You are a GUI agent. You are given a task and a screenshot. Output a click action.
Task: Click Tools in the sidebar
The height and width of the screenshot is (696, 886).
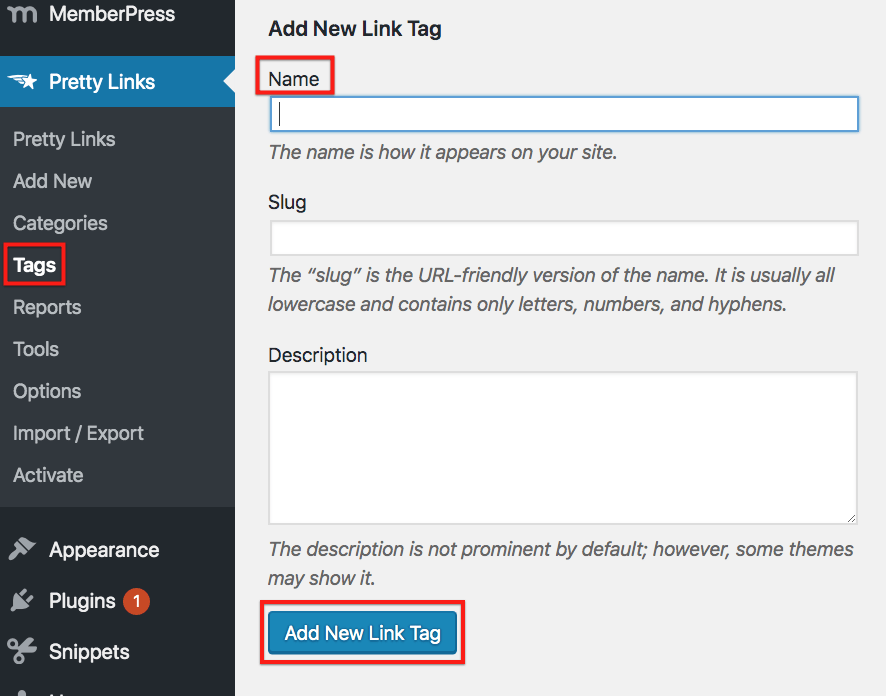point(35,349)
